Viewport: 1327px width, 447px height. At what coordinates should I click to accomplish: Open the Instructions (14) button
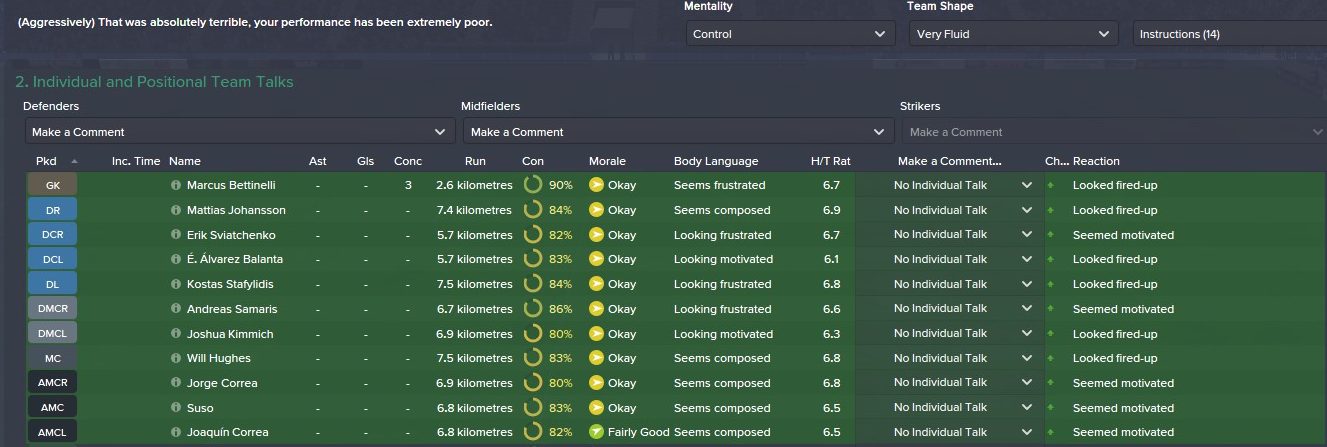coord(1230,34)
